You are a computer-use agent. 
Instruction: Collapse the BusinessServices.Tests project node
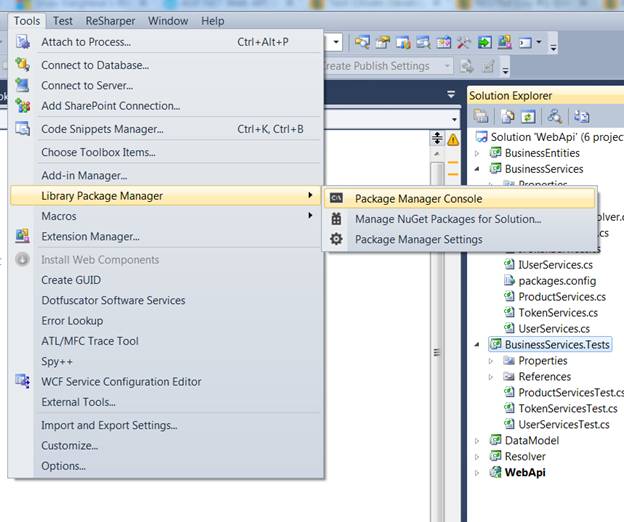[x=477, y=345]
